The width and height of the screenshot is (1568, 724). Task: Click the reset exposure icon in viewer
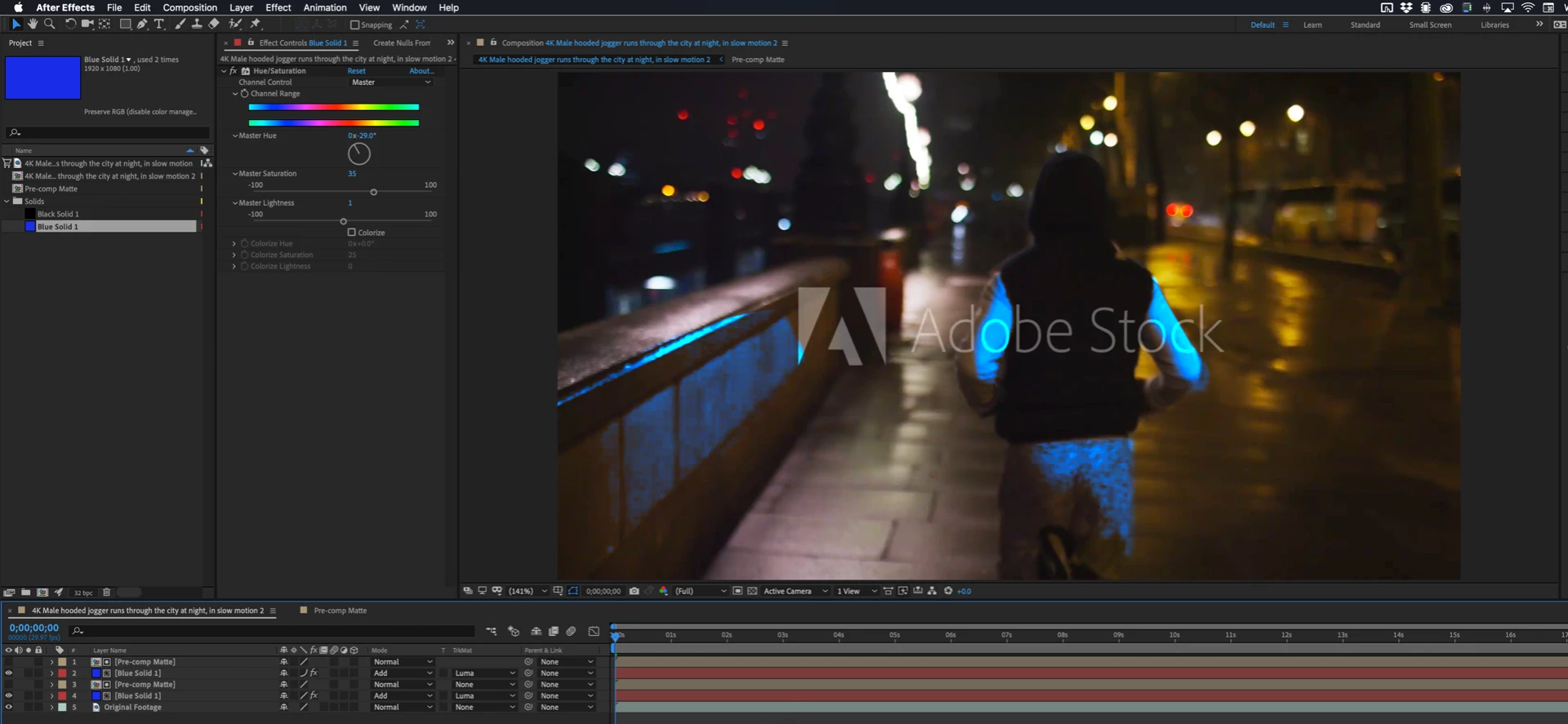coord(948,591)
